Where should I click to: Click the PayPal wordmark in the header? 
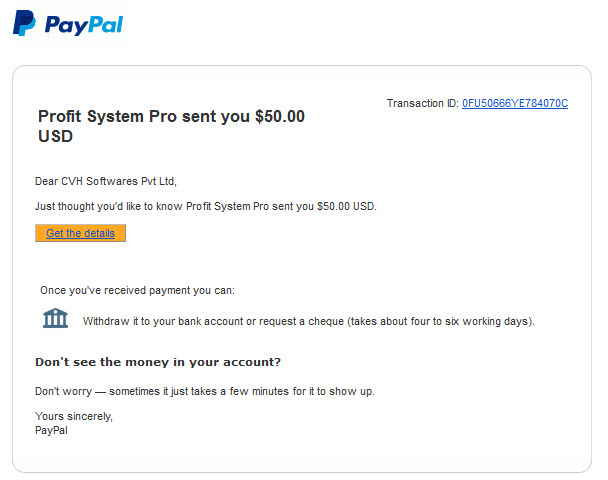click(x=84, y=25)
